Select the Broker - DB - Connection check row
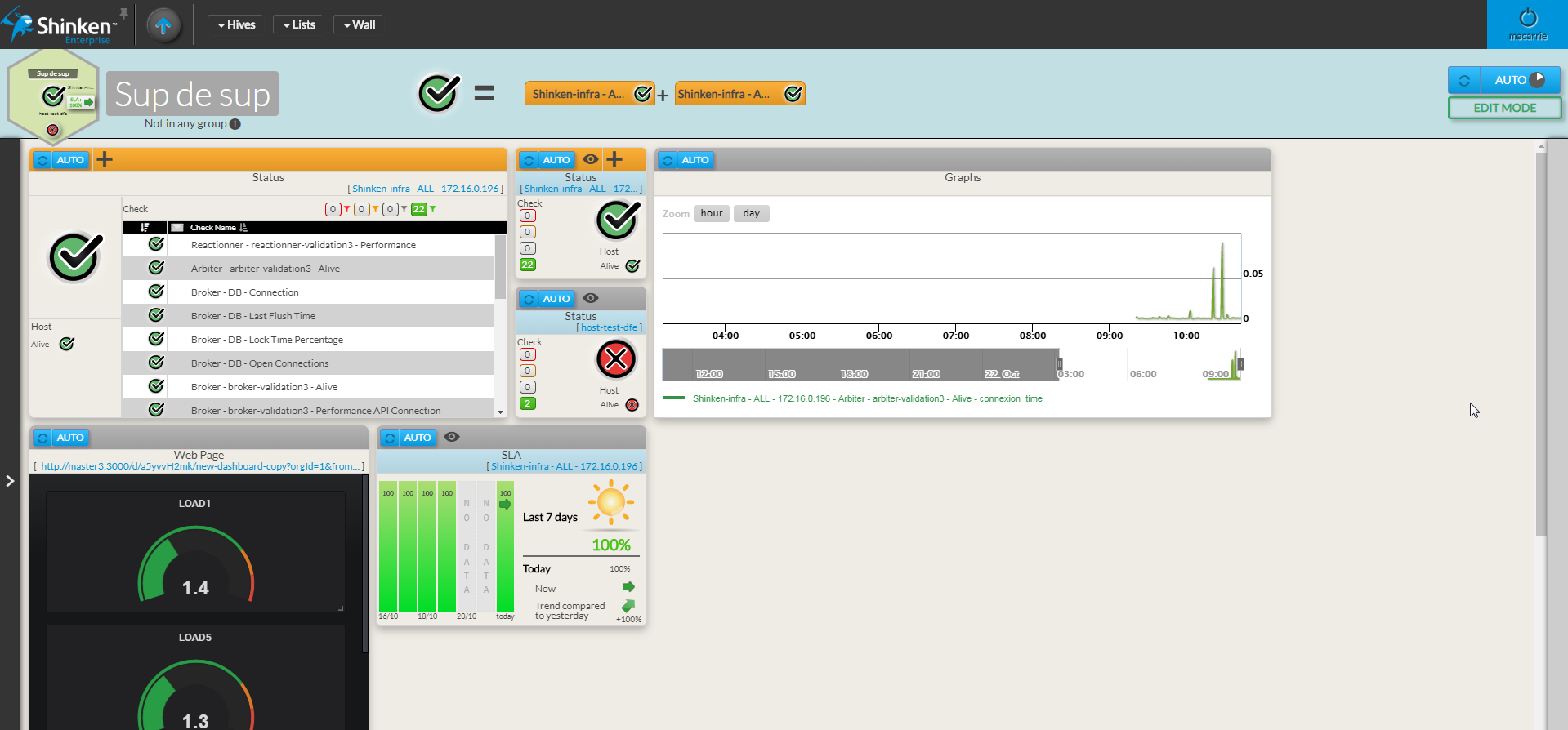Image resolution: width=1568 pixels, height=730 pixels. (307, 292)
